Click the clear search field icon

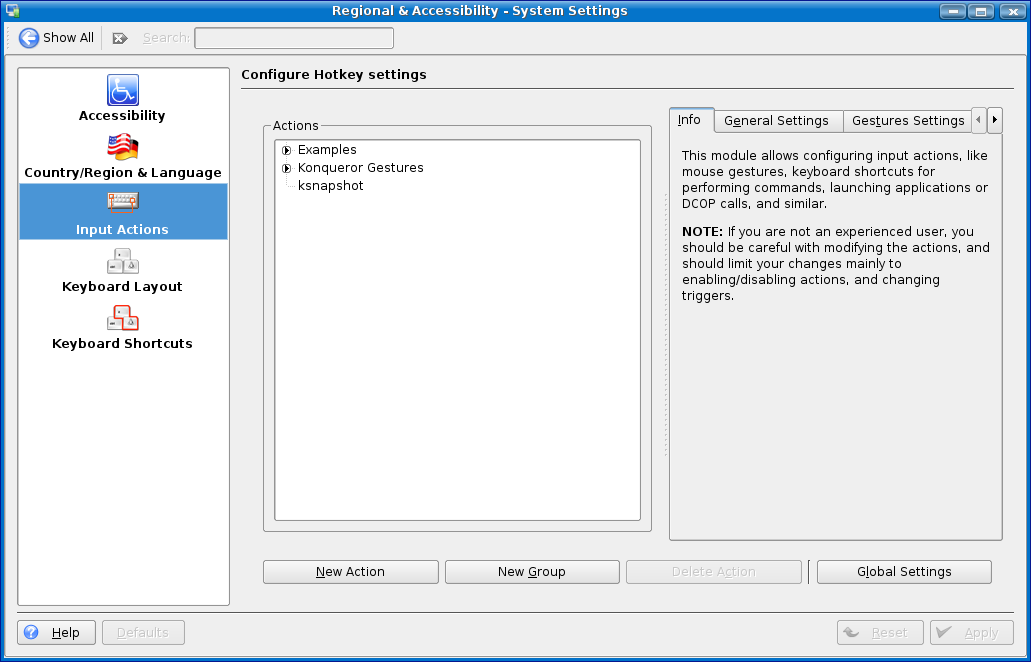(120, 38)
